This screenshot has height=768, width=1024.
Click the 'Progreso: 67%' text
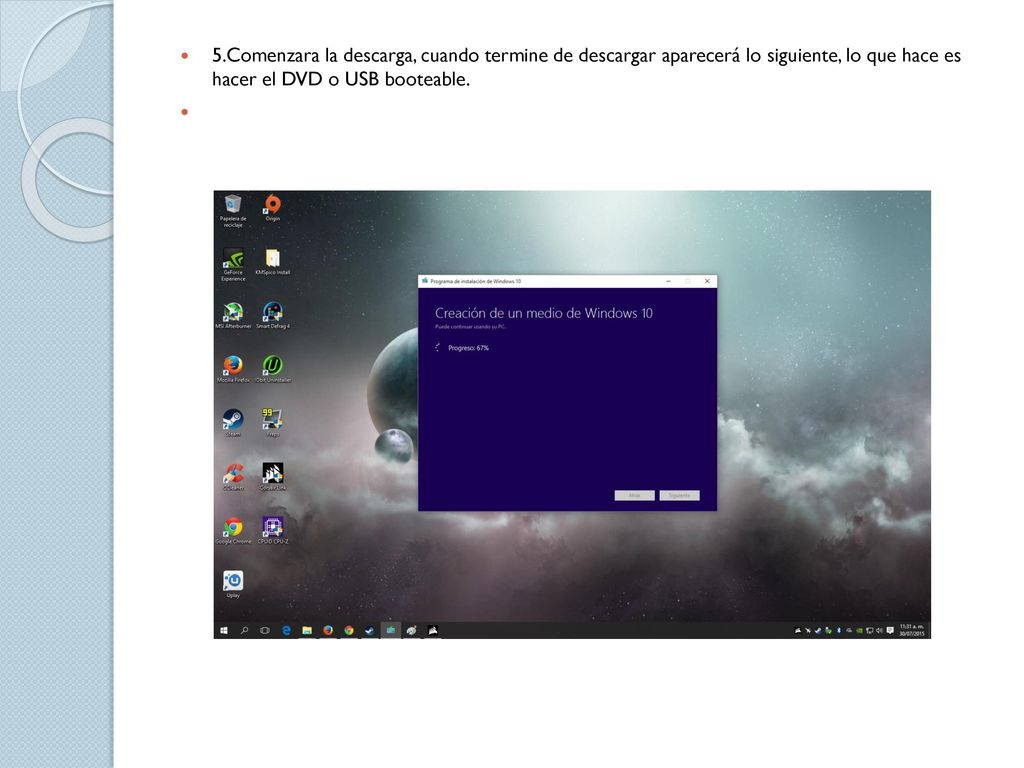click(x=468, y=348)
